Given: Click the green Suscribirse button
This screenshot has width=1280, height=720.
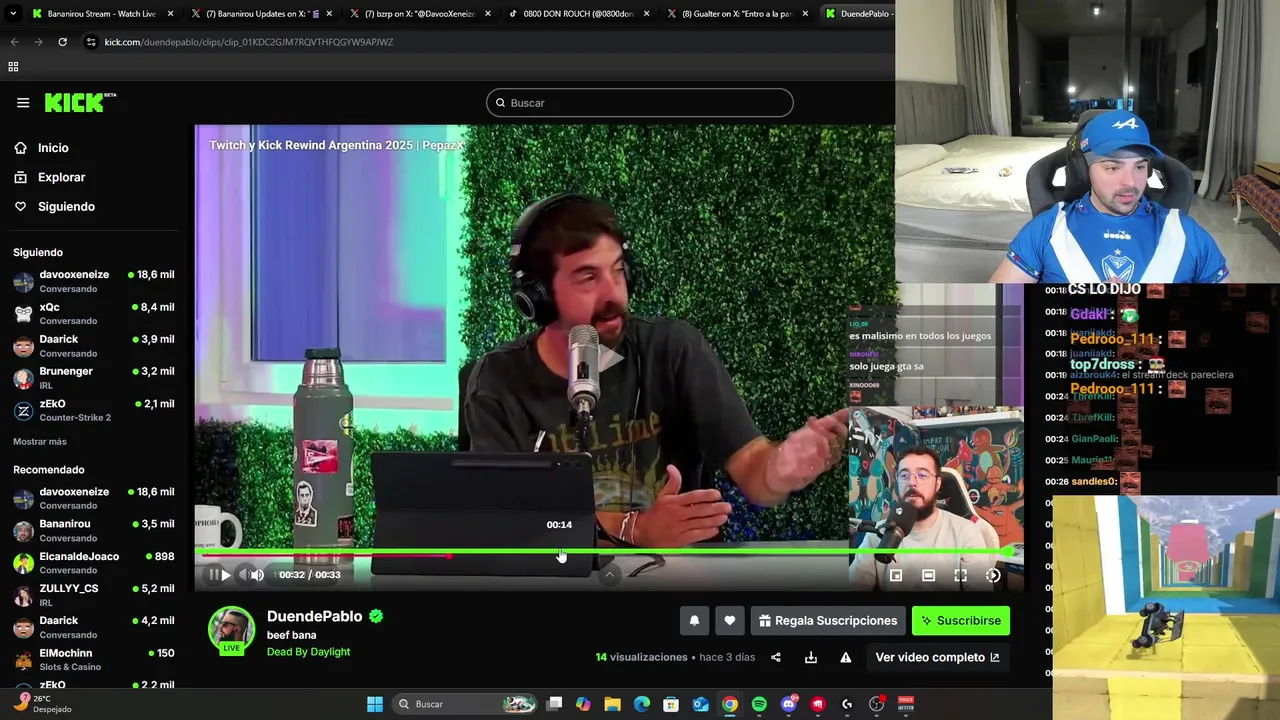Looking at the screenshot, I should click(961, 621).
